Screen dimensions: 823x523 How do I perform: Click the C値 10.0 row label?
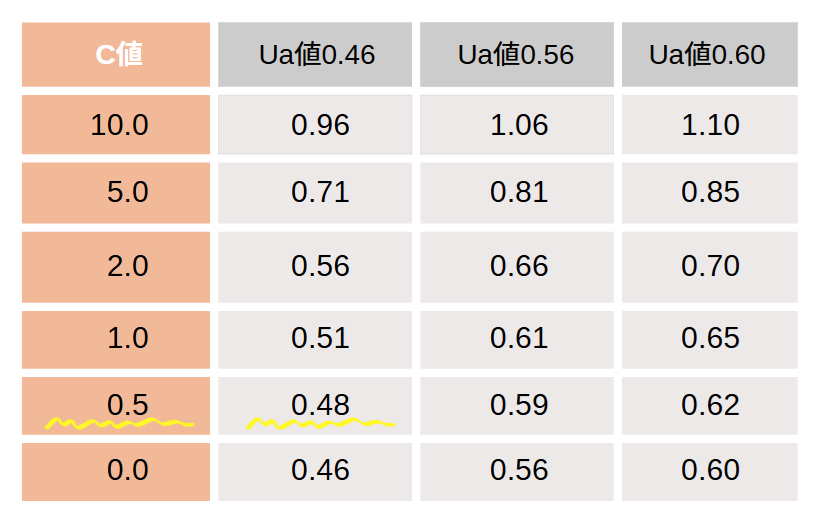click(x=118, y=125)
